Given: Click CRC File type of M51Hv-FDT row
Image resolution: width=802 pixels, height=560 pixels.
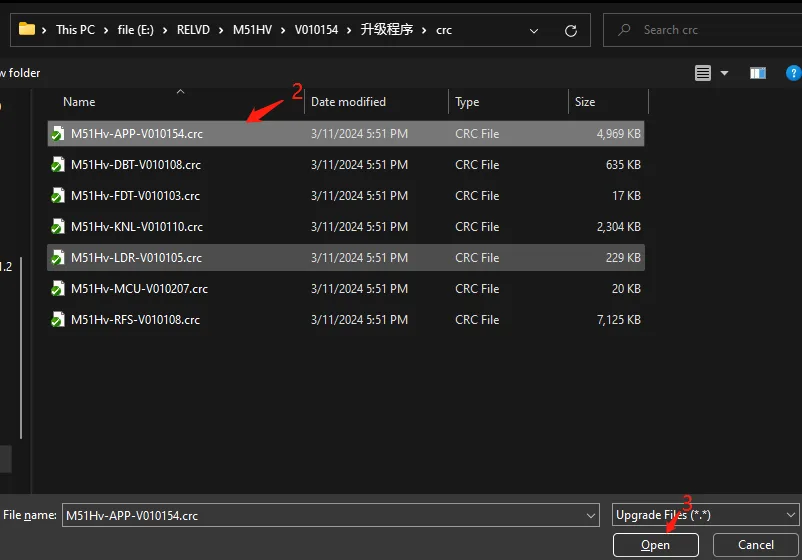Looking at the screenshot, I should coord(477,195).
